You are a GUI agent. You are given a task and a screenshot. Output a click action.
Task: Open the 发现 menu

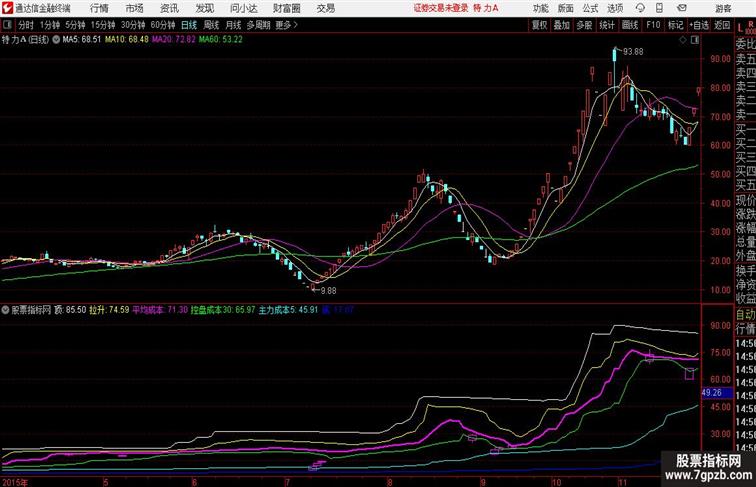point(204,8)
